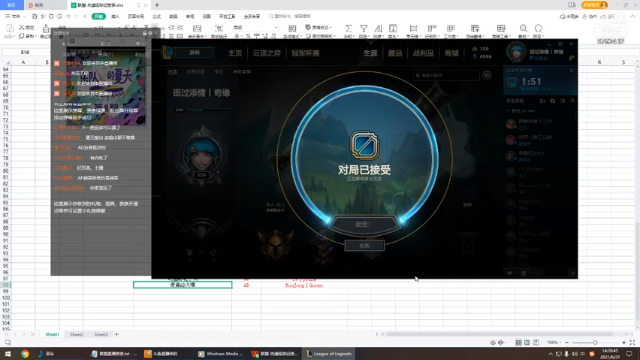Select the 插入 ribbon tab

coord(116,16)
